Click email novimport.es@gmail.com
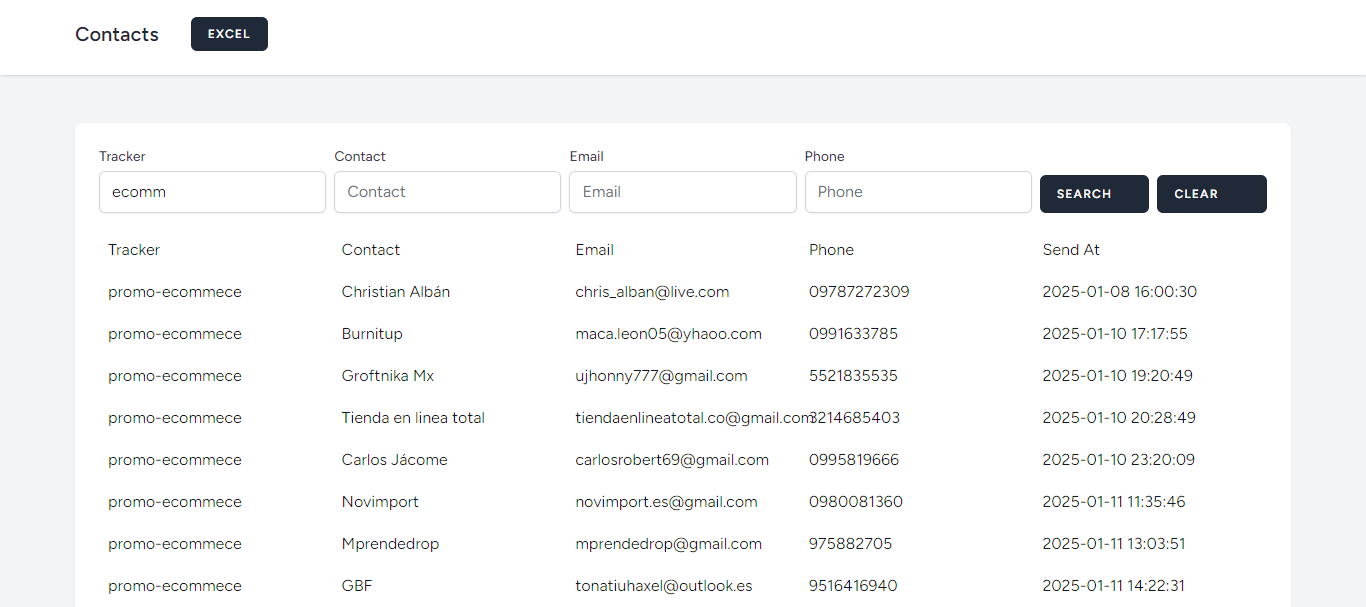The image size is (1366, 607). 667,502
